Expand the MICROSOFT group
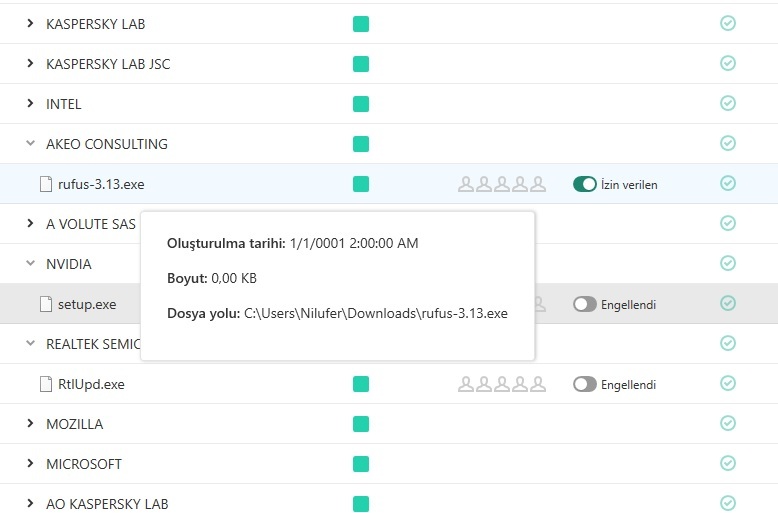The width and height of the screenshot is (778, 513). click(30, 463)
